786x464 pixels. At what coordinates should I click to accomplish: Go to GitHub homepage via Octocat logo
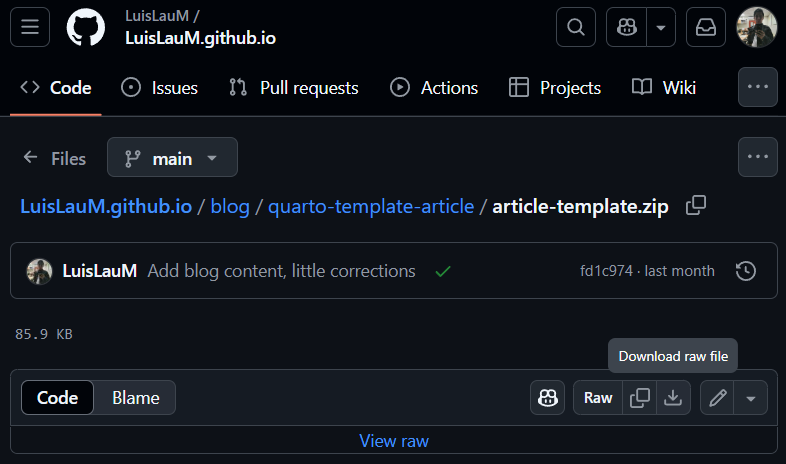pos(86,27)
